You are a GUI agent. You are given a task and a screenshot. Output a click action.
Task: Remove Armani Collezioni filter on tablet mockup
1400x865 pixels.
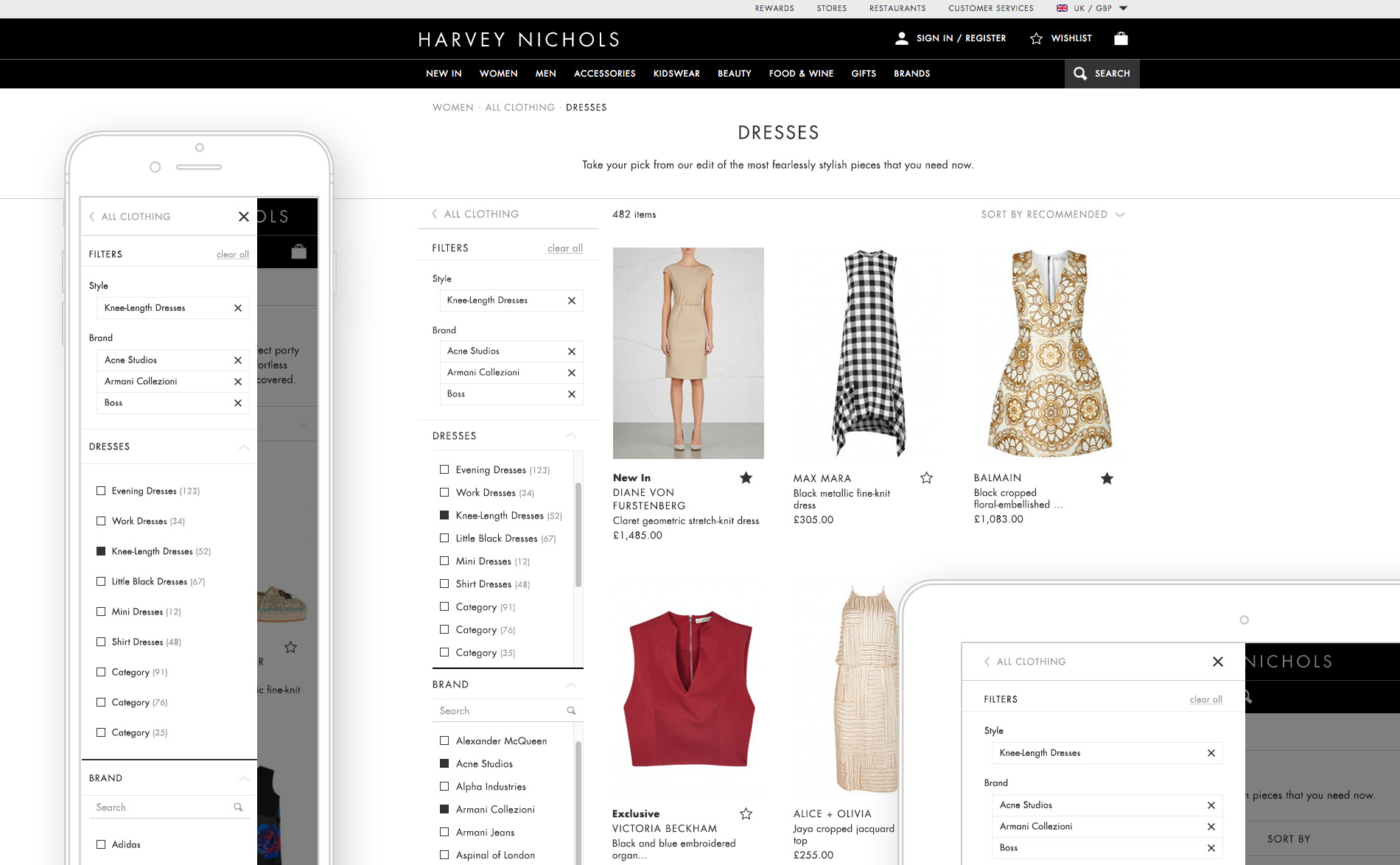1211,827
